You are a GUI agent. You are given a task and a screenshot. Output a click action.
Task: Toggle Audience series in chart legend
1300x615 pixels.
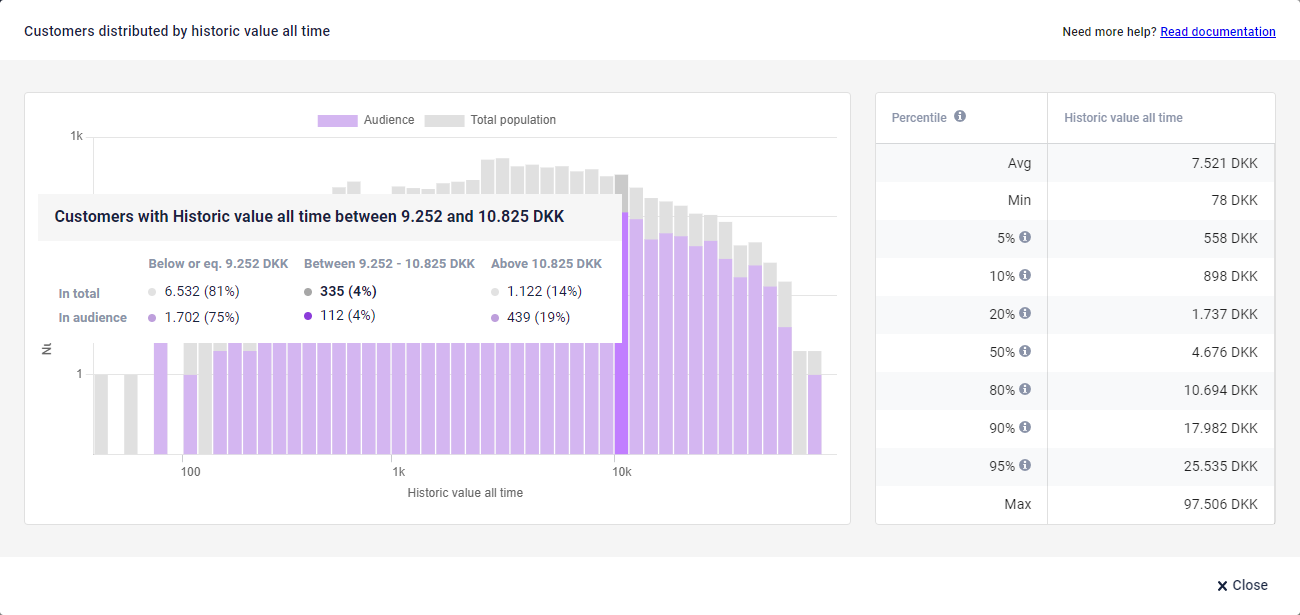pyautogui.click(x=388, y=120)
